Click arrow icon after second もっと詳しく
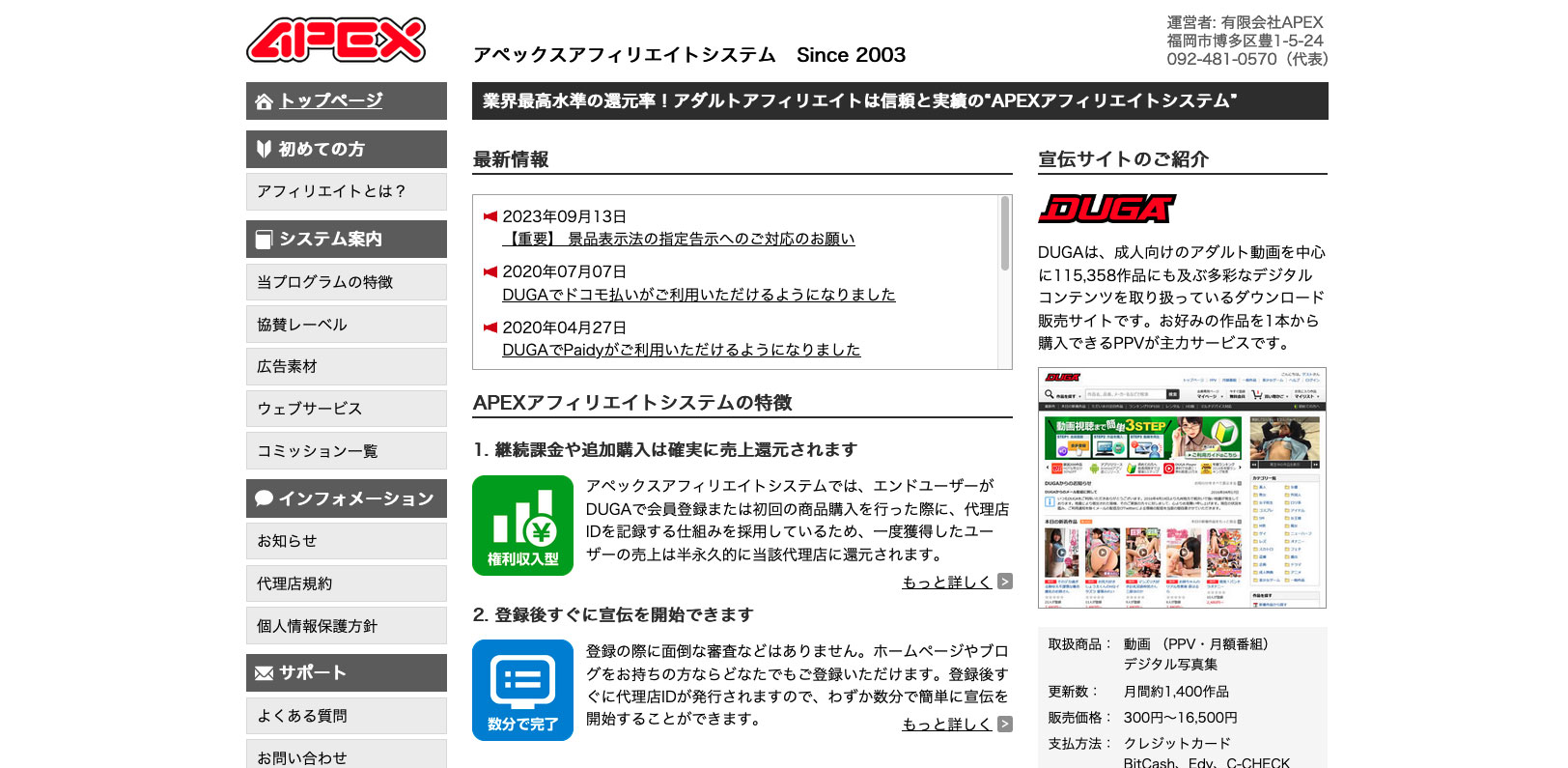The width and height of the screenshot is (1568, 768). click(x=1005, y=724)
